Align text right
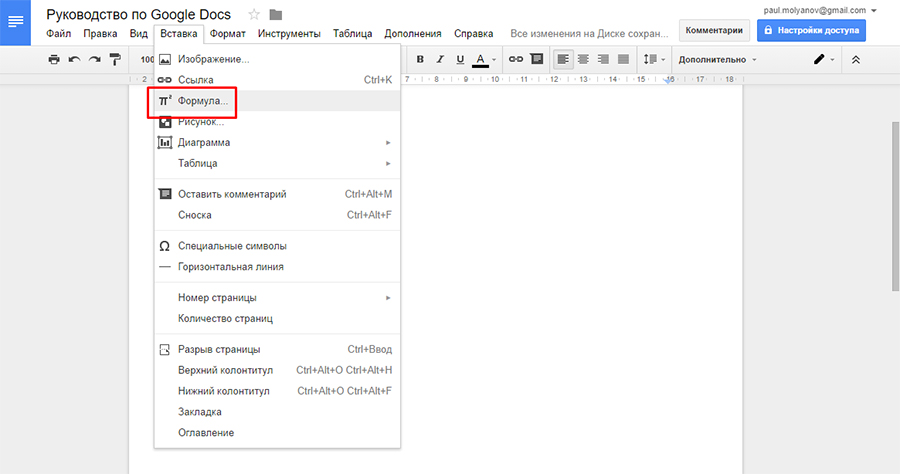This screenshot has height=474, width=900. 603,59
